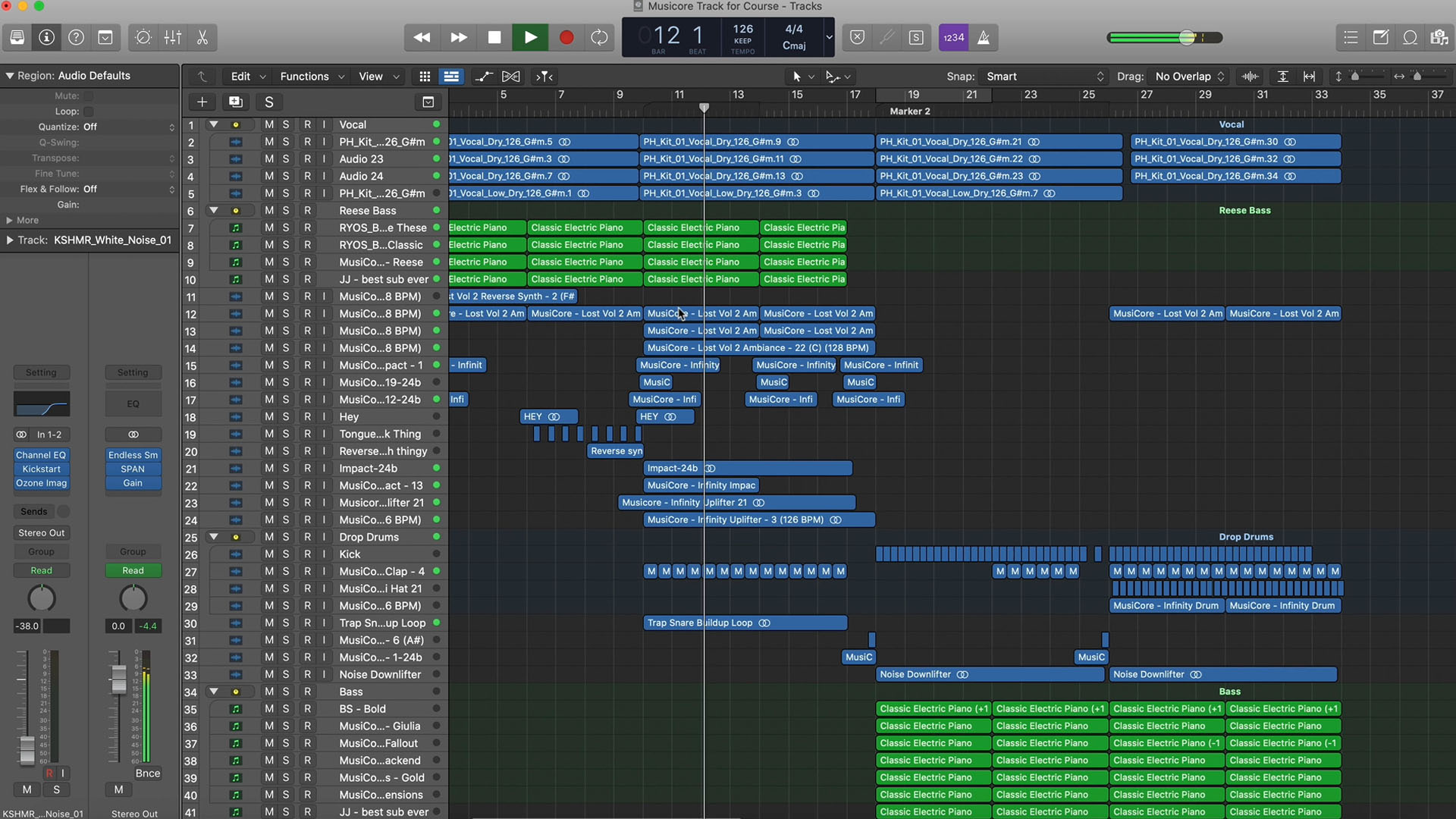The height and width of the screenshot is (819, 1456).
Task: Open the List Editors icon
Action: coord(1351,37)
